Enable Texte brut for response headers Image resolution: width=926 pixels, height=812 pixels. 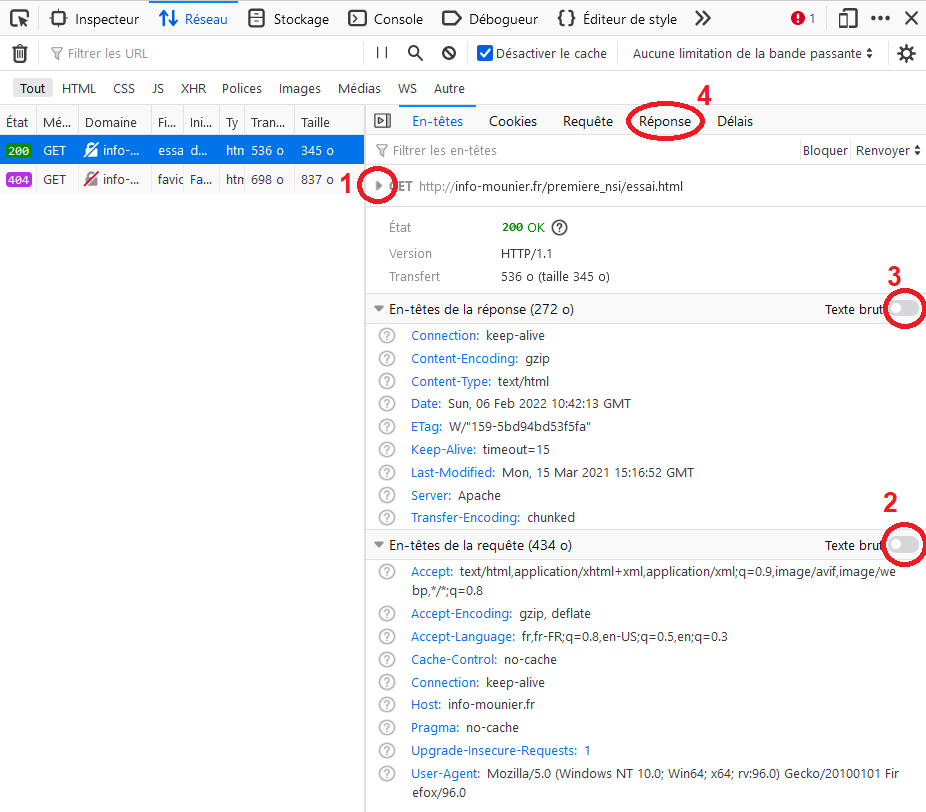[x=904, y=309]
